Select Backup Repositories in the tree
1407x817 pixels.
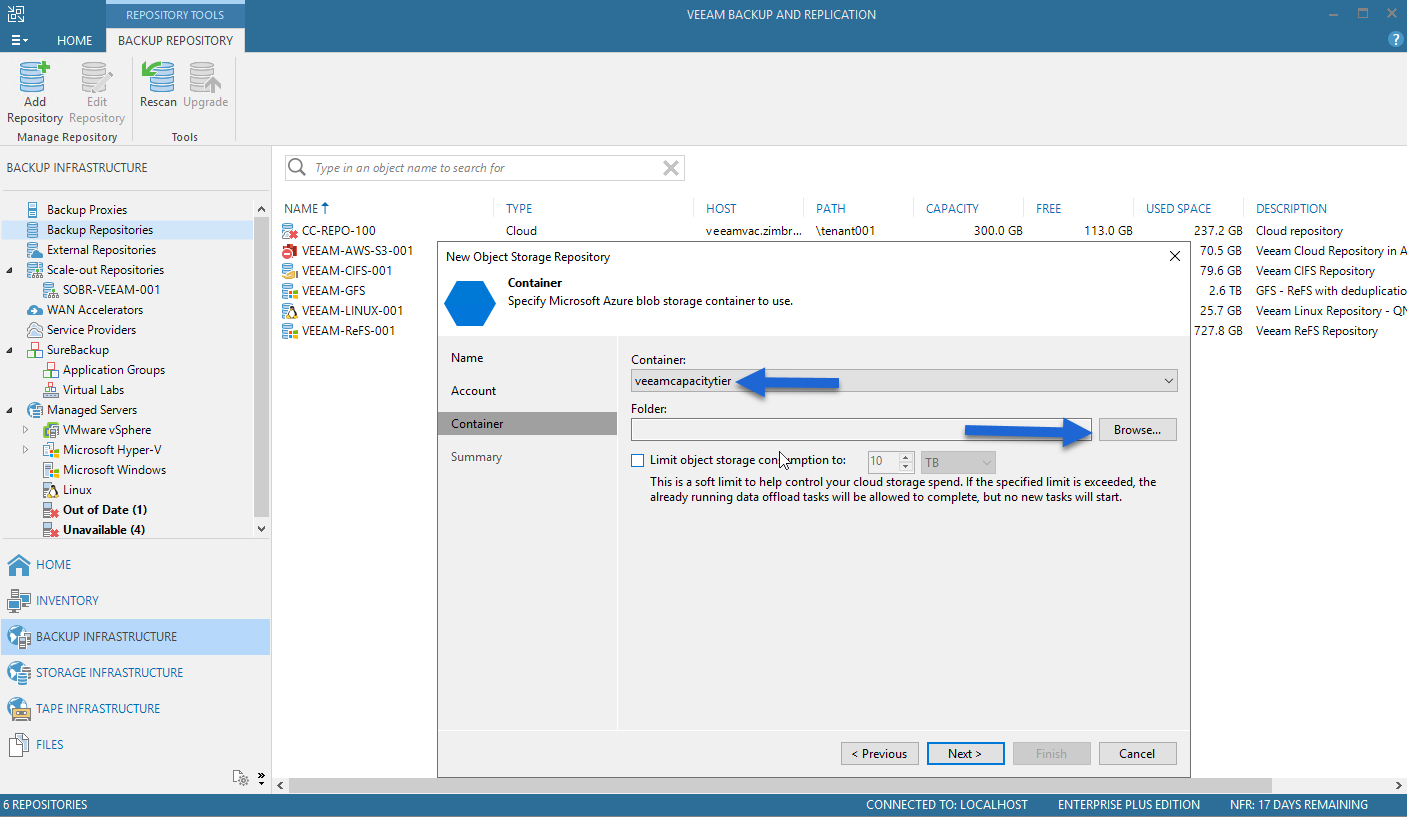[100, 230]
